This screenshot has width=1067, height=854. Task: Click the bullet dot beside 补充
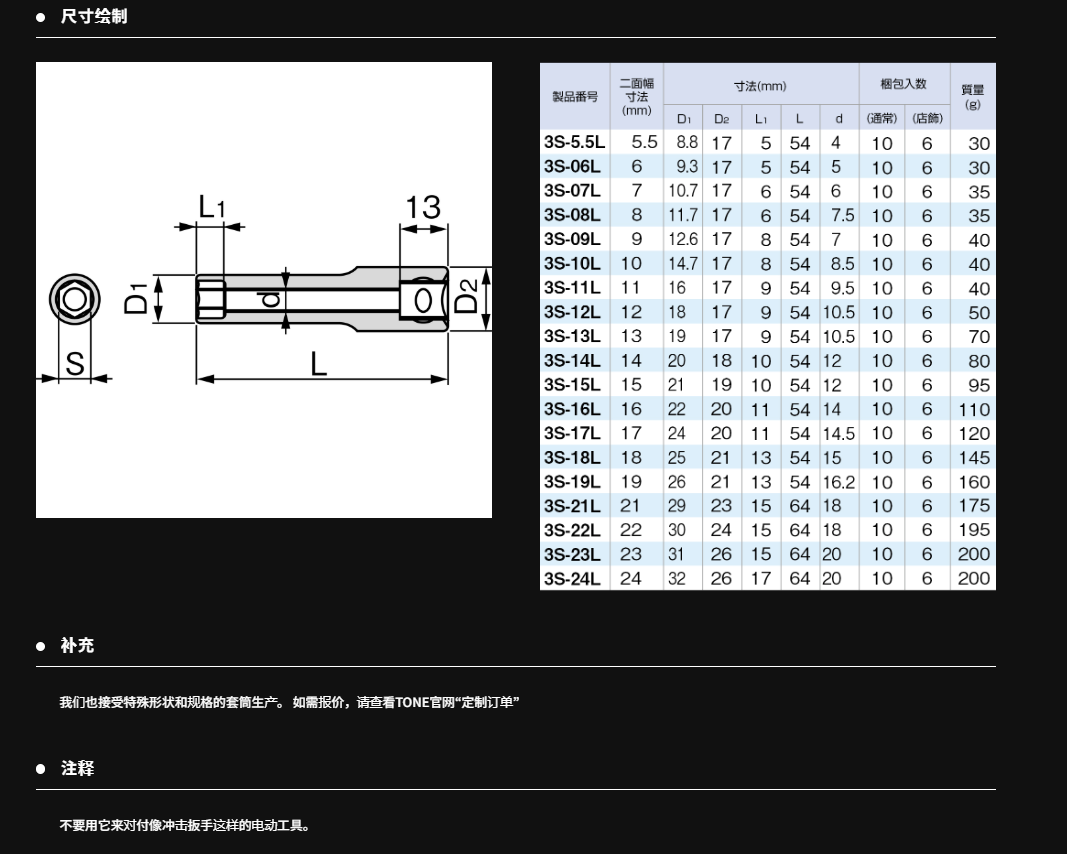pos(41,646)
